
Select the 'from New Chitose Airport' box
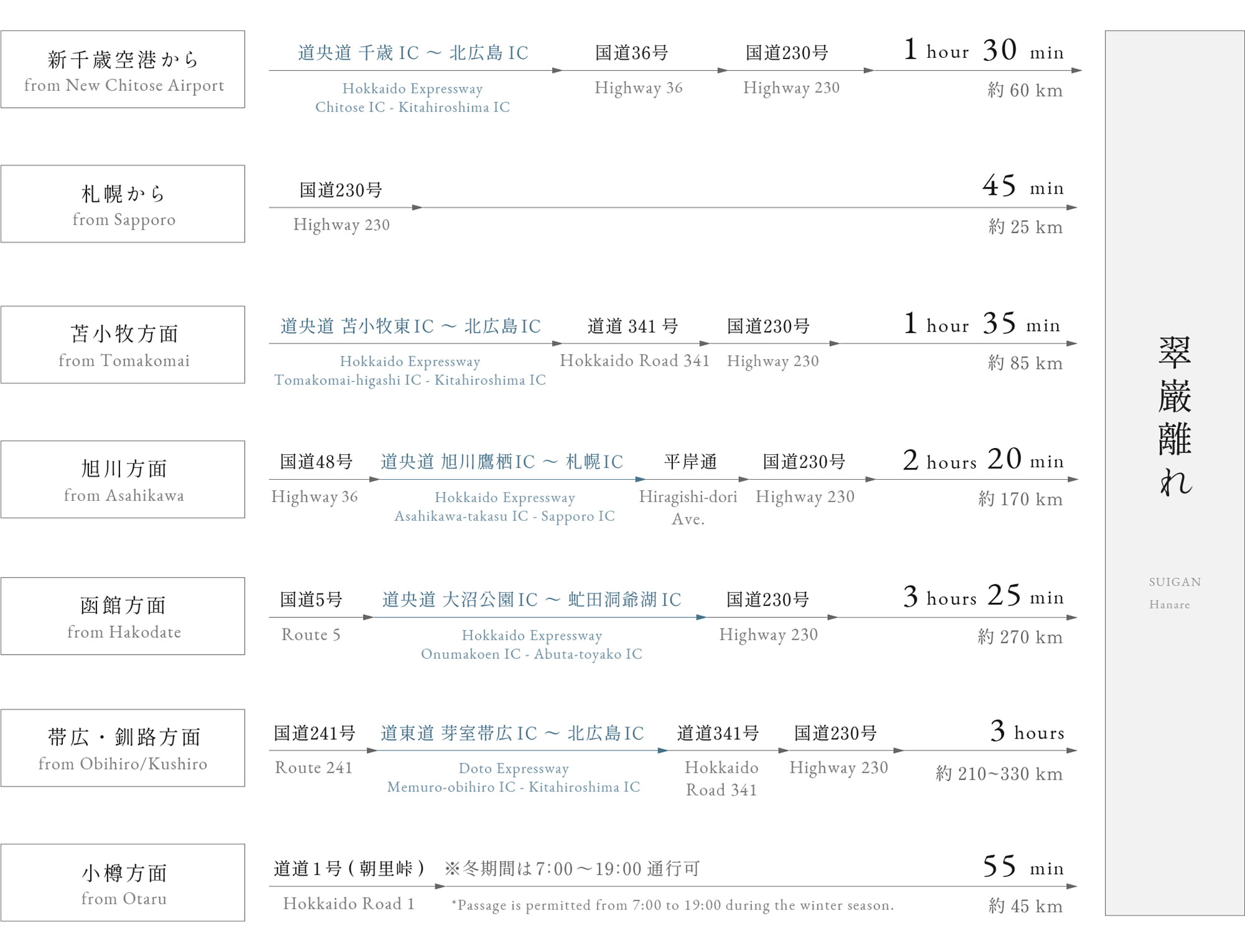pyautogui.click(x=123, y=69)
